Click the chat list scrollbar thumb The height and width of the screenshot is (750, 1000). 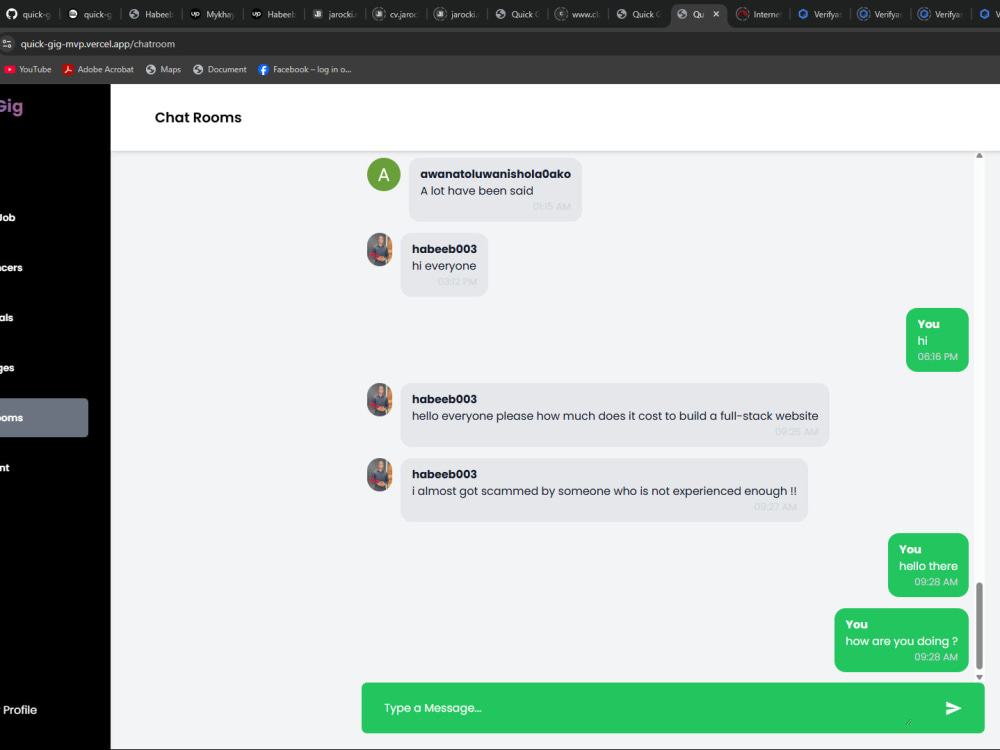(x=979, y=625)
